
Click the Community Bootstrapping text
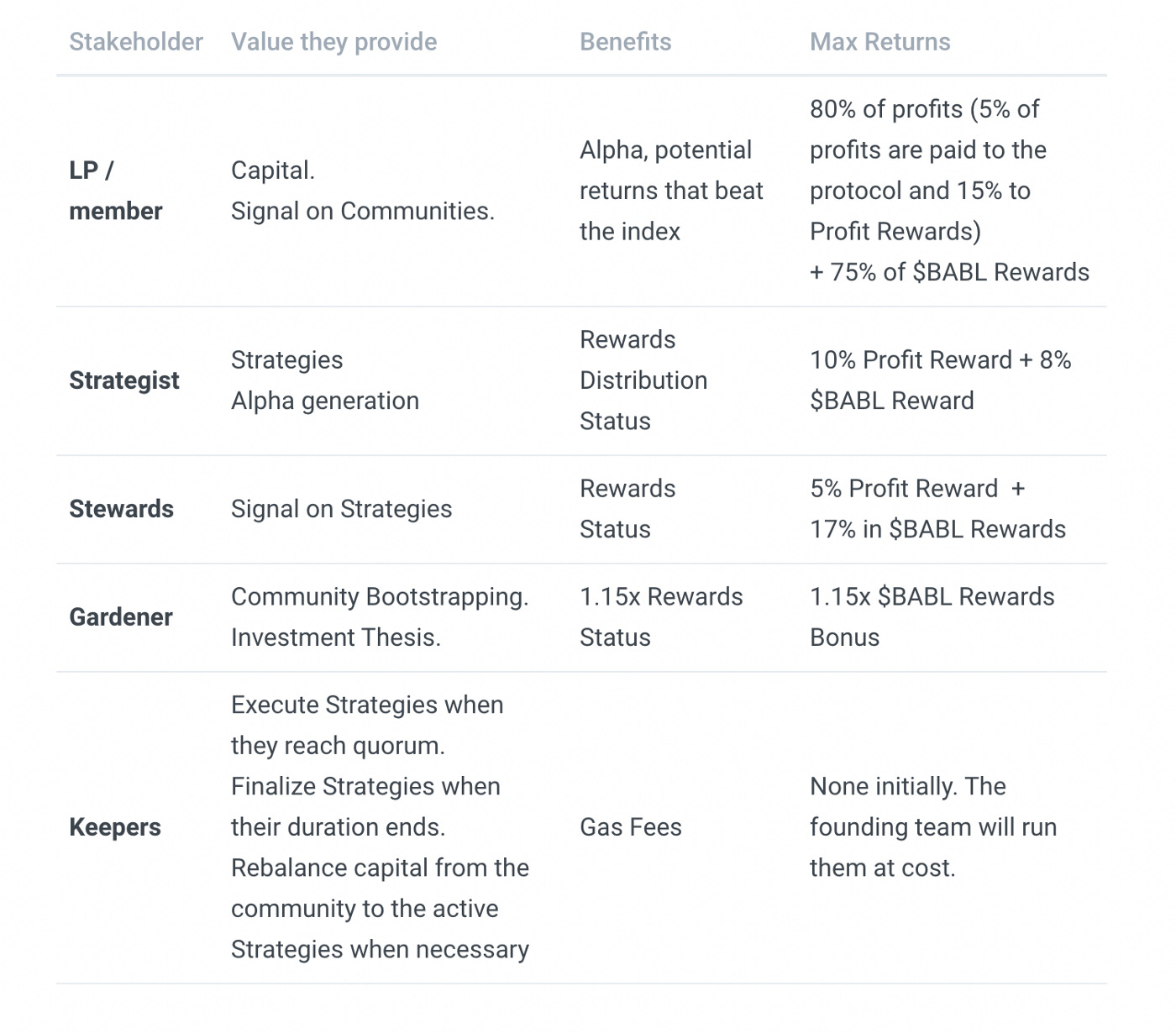coord(380,597)
